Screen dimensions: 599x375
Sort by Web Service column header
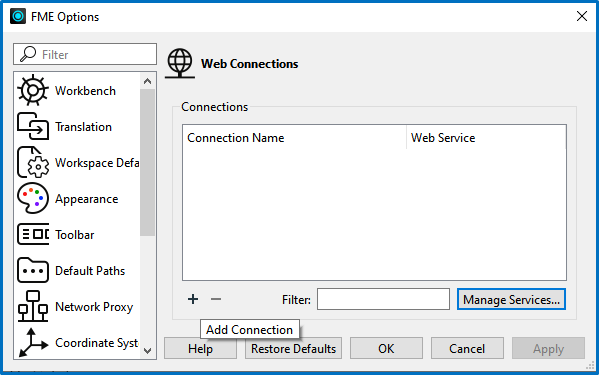pyautogui.click(x=486, y=137)
